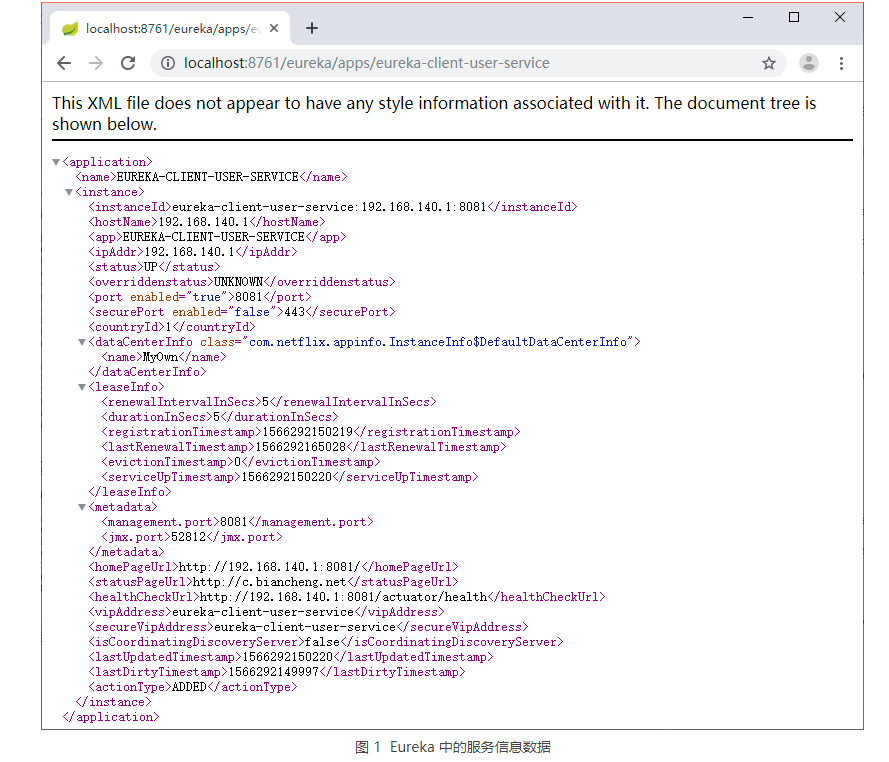This screenshot has width=889, height=762.
Task: Click lastRenewalTimestamp value 1566292165028
Action: pyautogui.click(x=301, y=447)
